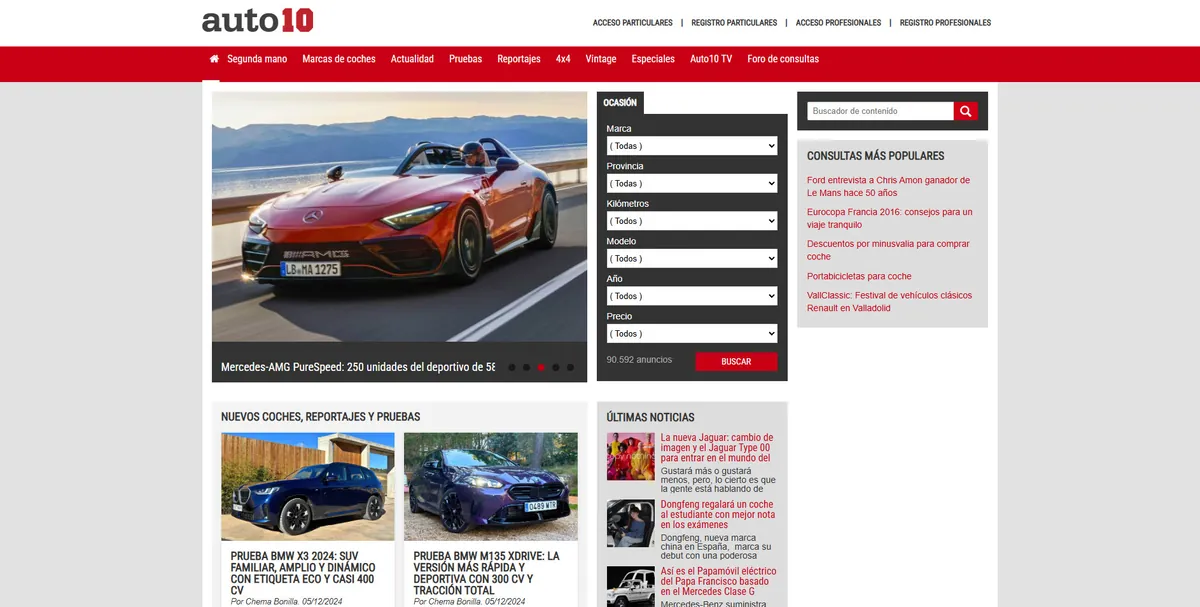Open Mercedes-AMG PureSpeed headline caption
The height and width of the screenshot is (607, 1200).
pos(358,367)
